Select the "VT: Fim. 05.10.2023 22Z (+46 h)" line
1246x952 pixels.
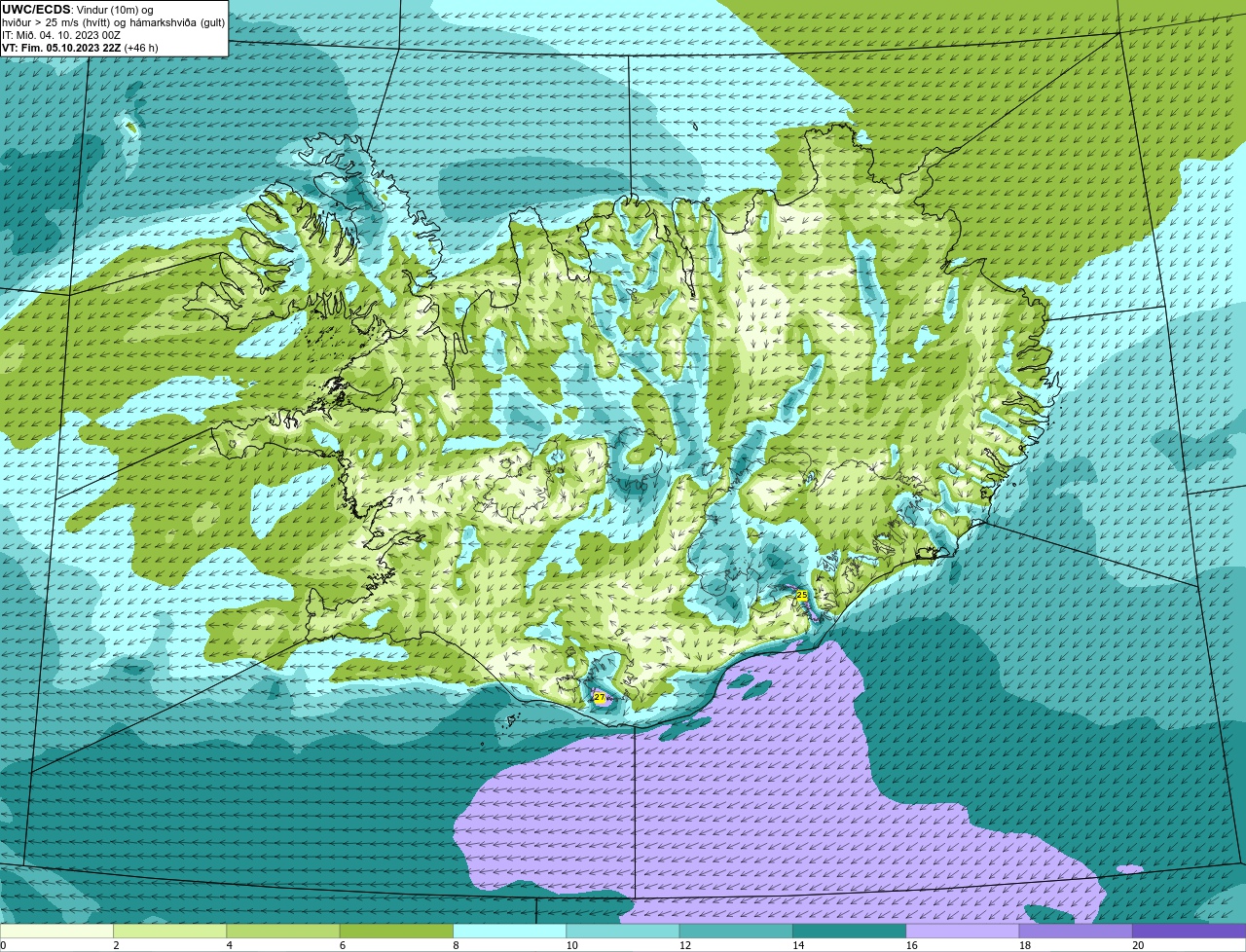[80, 47]
